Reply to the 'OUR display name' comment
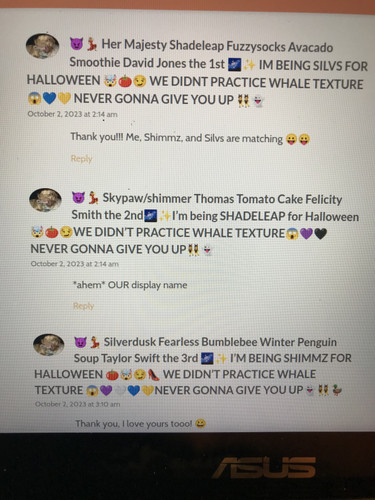This screenshot has width=375, height=500. point(83,306)
